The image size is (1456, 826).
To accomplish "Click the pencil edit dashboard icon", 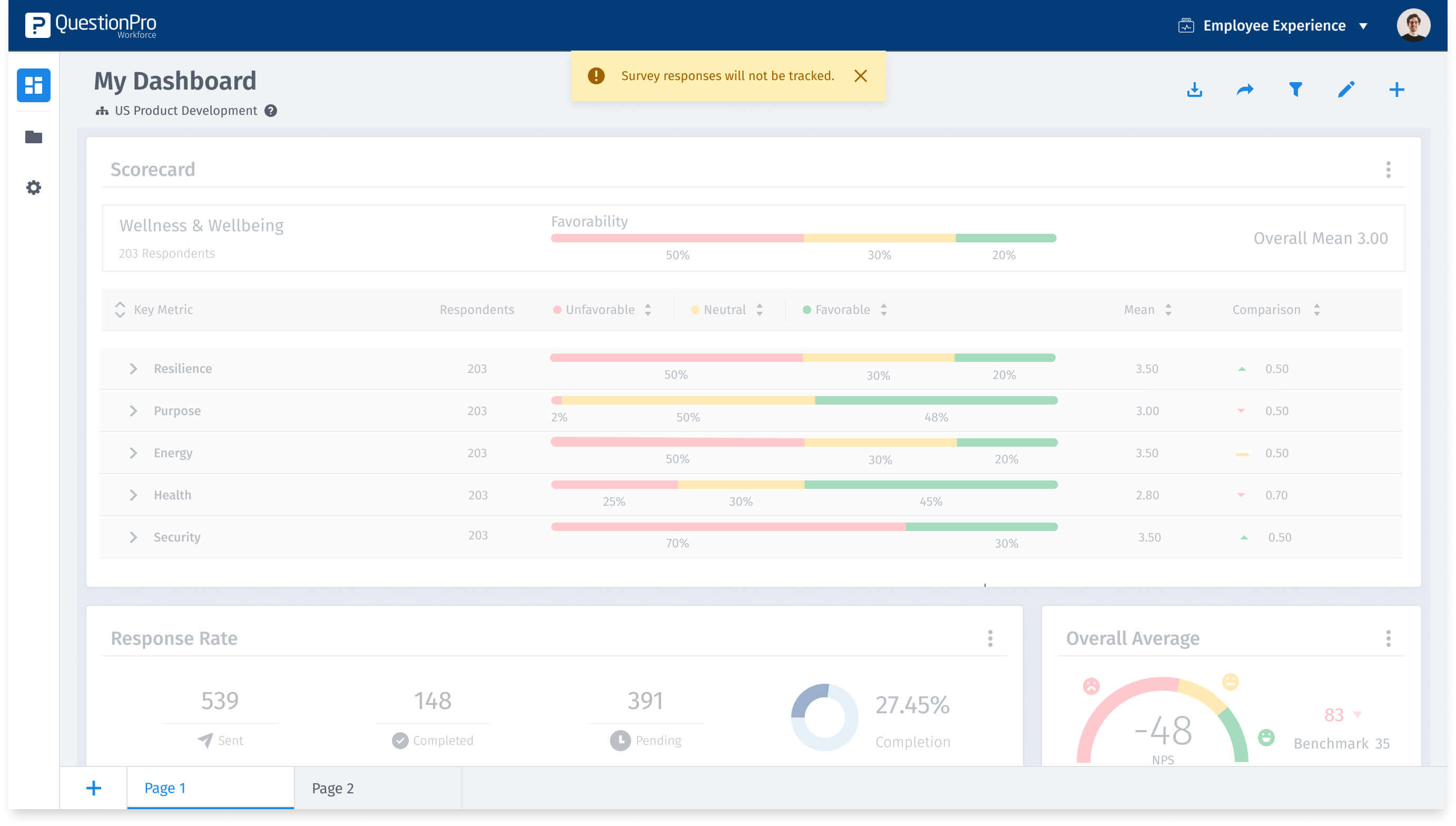I will (x=1345, y=90).
